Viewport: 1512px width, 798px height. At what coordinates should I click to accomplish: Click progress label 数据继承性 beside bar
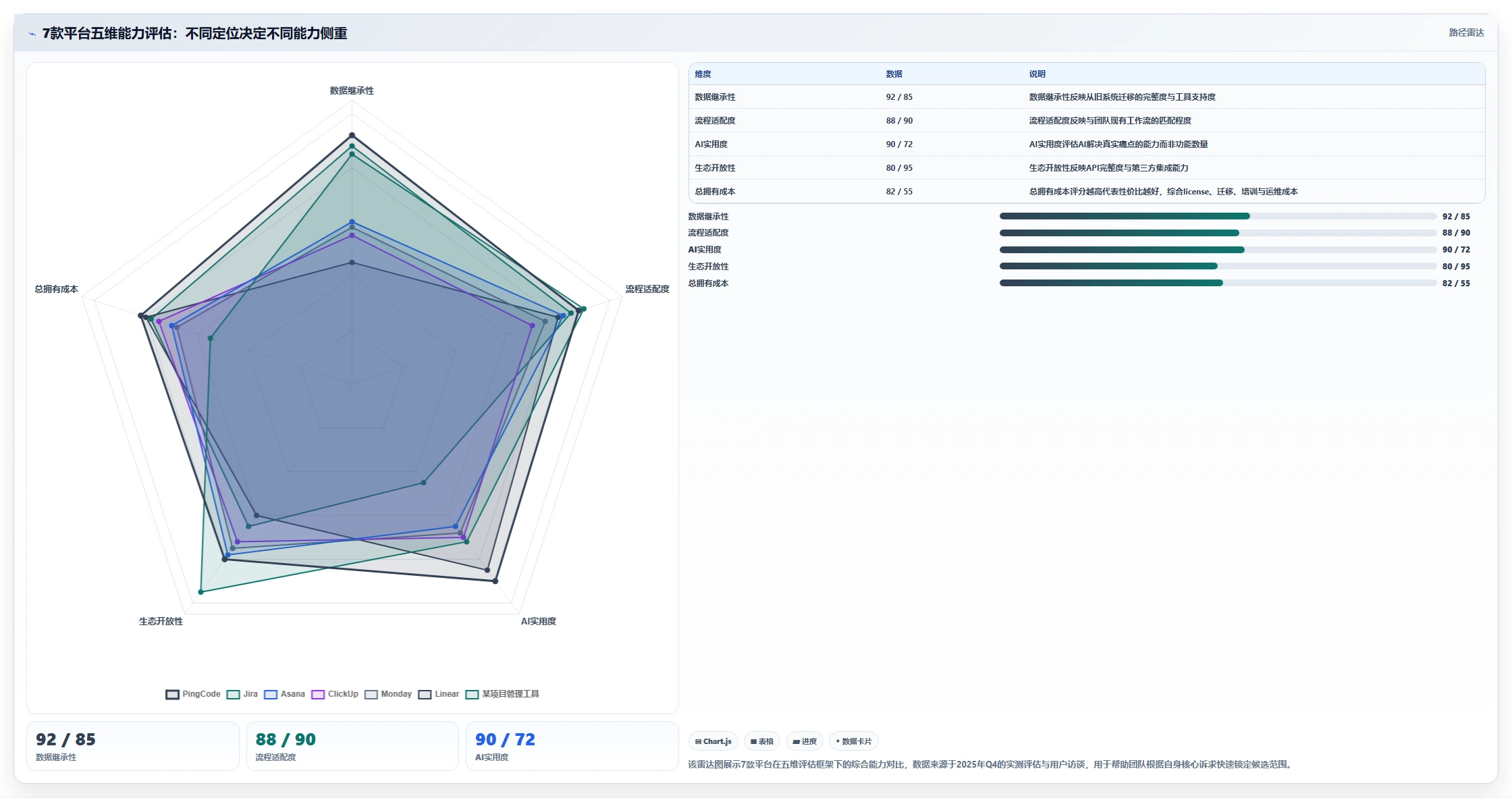708,217
